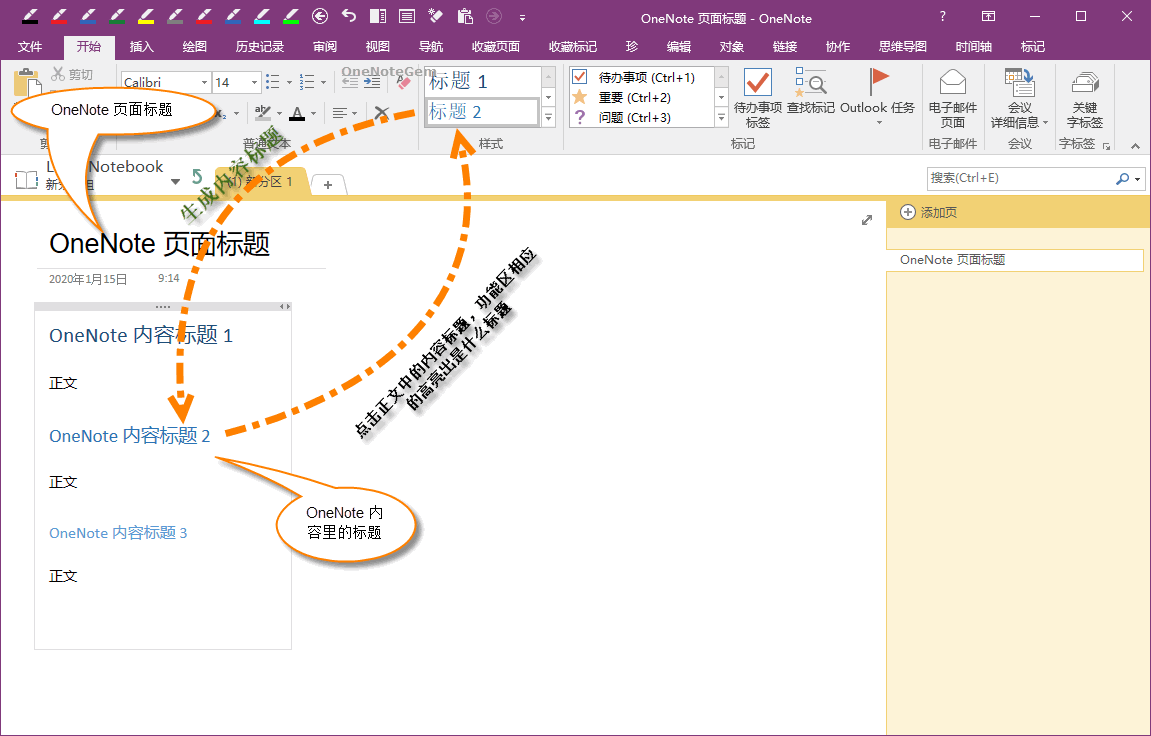The height and width of the screenshot is (736, 1151).
Task: Apply the 标题 1 heading style
Action: [x=482, y=81]
